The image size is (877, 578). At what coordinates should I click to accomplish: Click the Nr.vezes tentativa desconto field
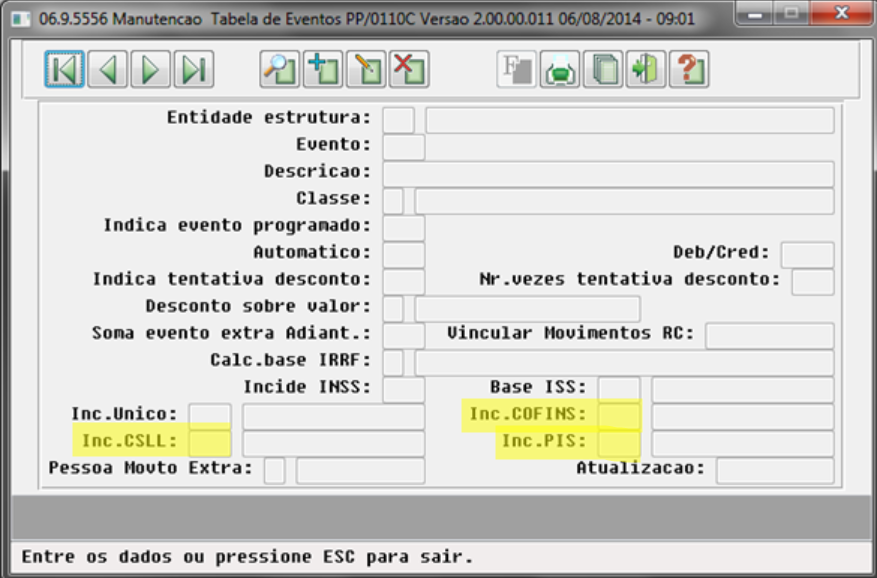tap(813, 282)
